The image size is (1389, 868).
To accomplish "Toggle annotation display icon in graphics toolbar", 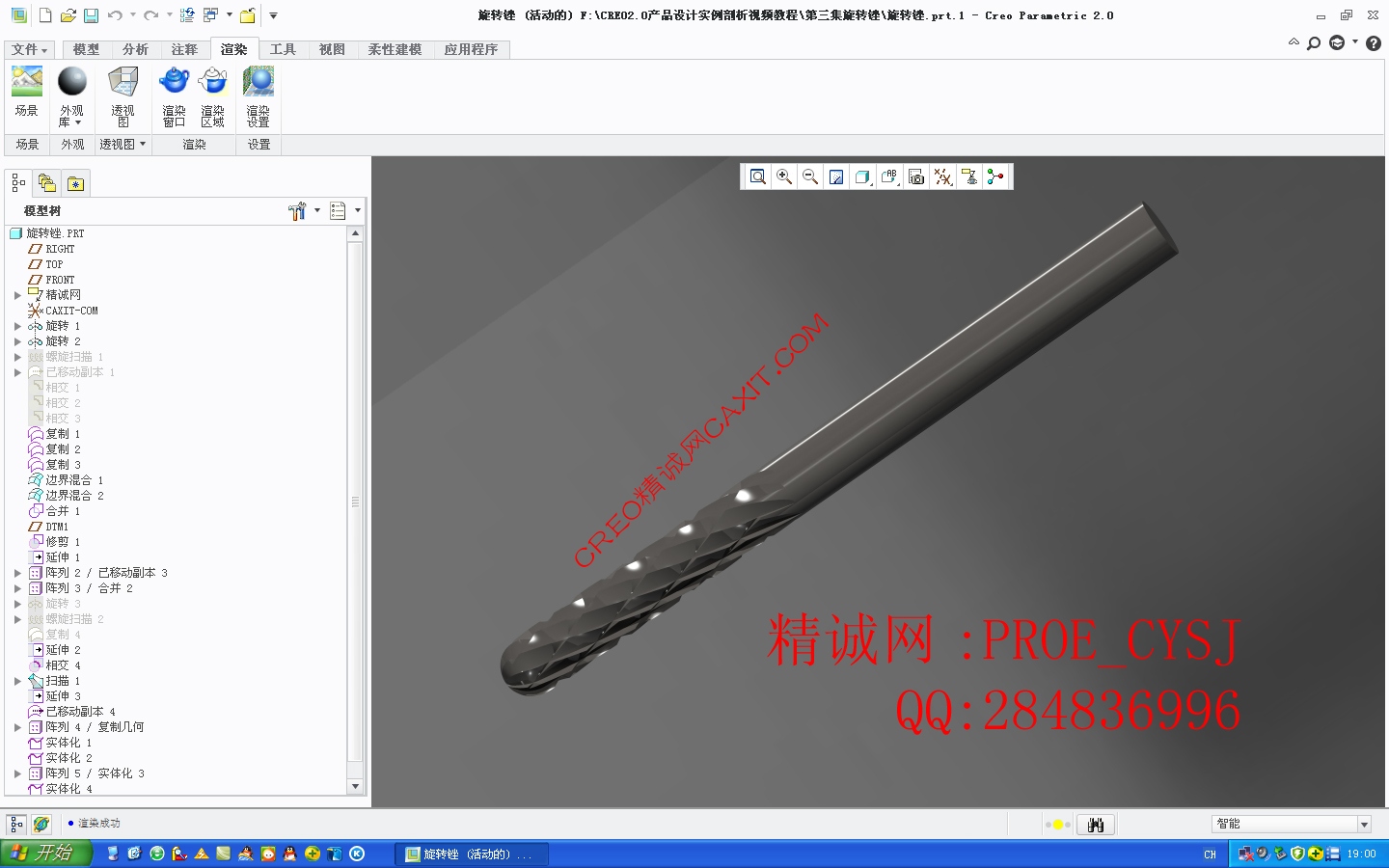I will click(969, 176).
